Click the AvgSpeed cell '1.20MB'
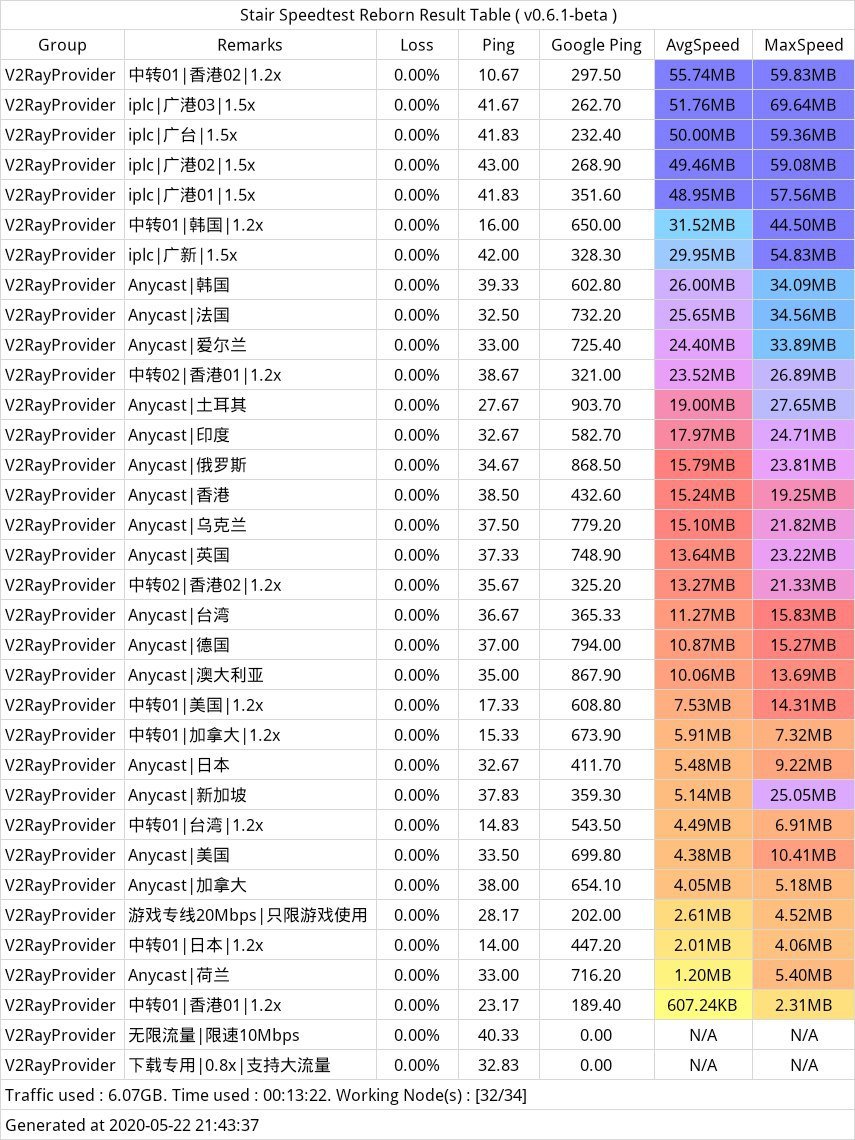The width and height of the screenshot is (855, 1140). tap(702, 975)
